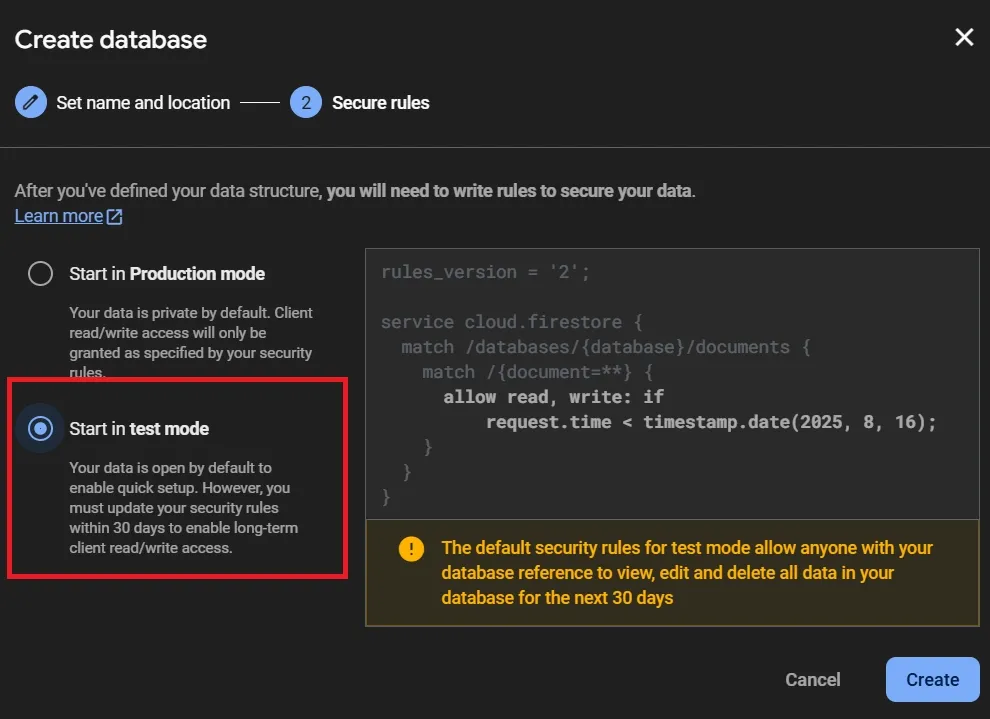This screenshot has width=990, height=719.
Task: Click the "Start in Production mode" label text
Action: click(167, 273)
